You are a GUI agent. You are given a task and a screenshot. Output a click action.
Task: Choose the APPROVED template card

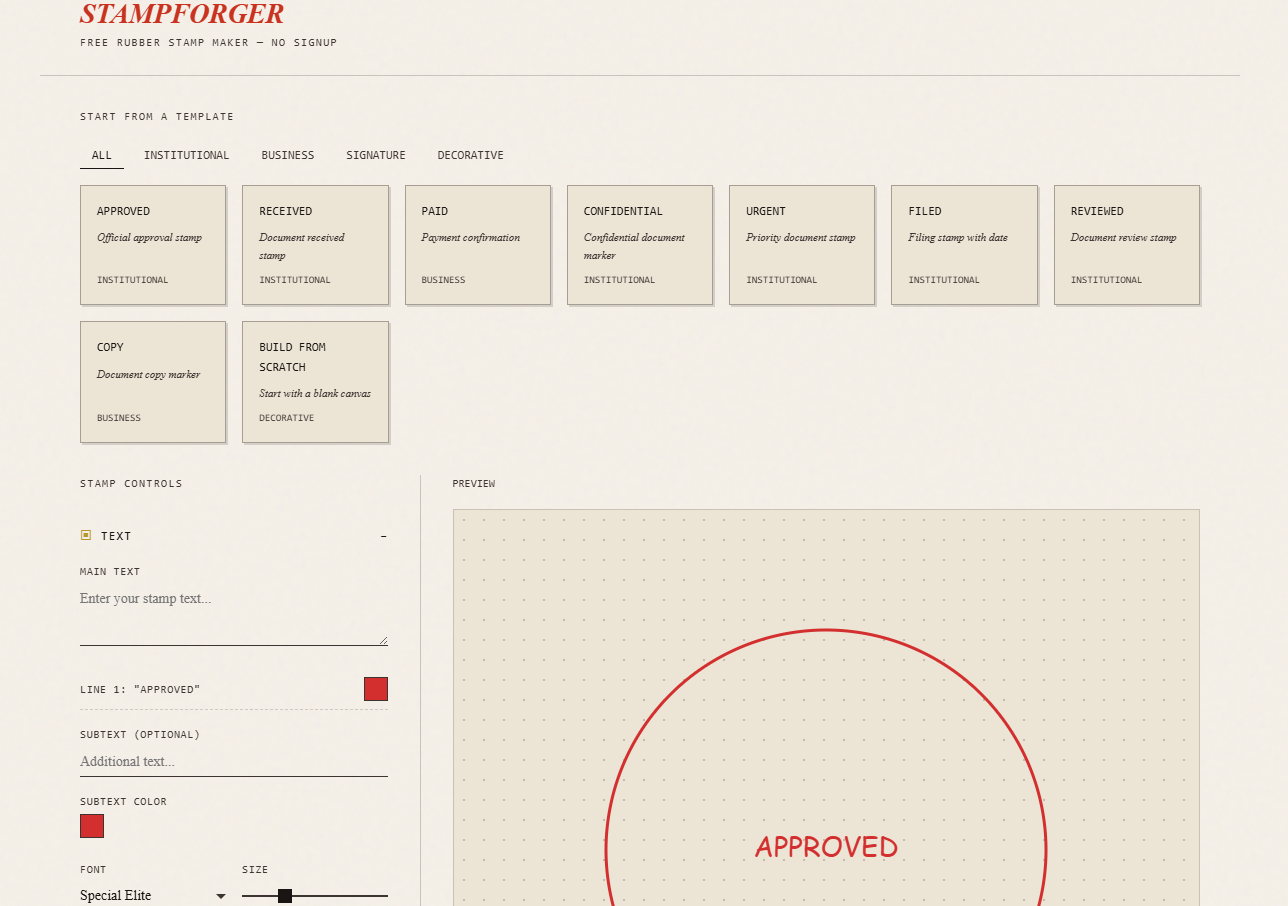pyautogui.click(x=153, y=245)
